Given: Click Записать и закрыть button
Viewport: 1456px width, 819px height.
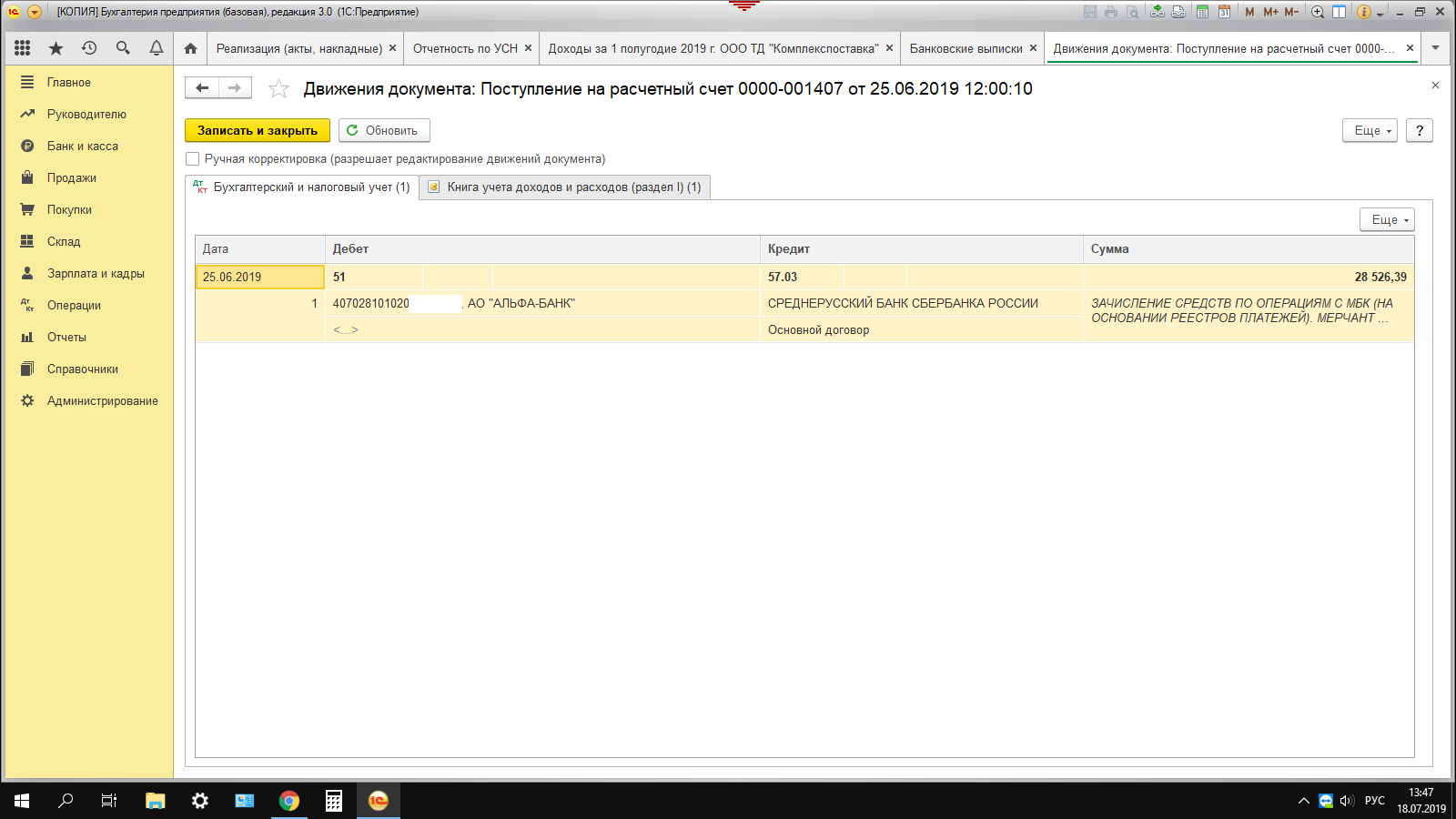Looking at the screenshot, I should click(x=258, y=130).
